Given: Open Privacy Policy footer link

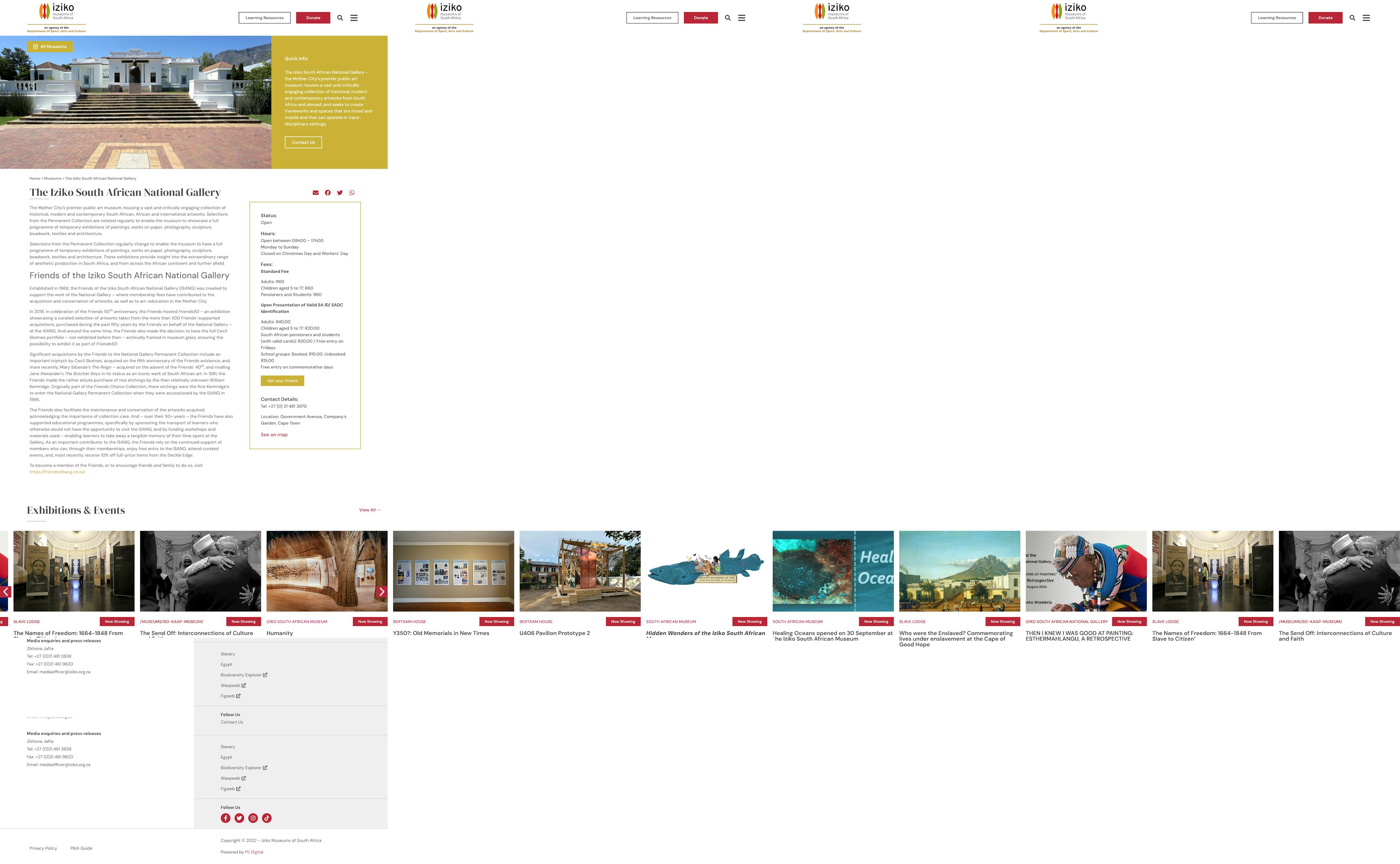Looking at the screenshot, I should point(43,848).
